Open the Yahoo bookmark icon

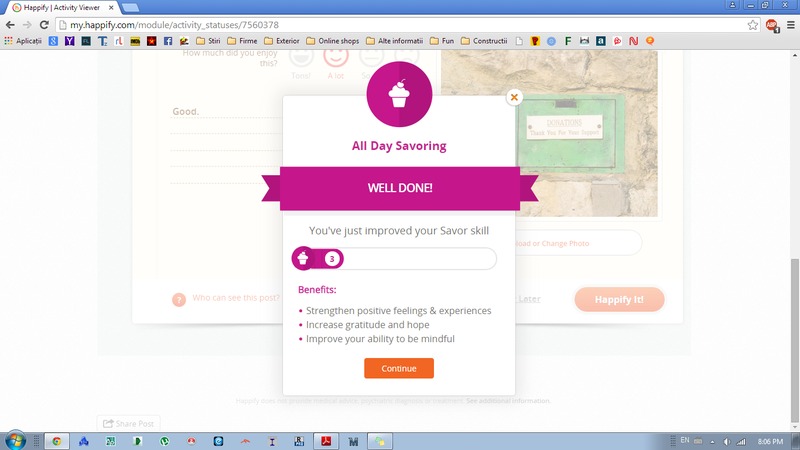tap(69, 41)
